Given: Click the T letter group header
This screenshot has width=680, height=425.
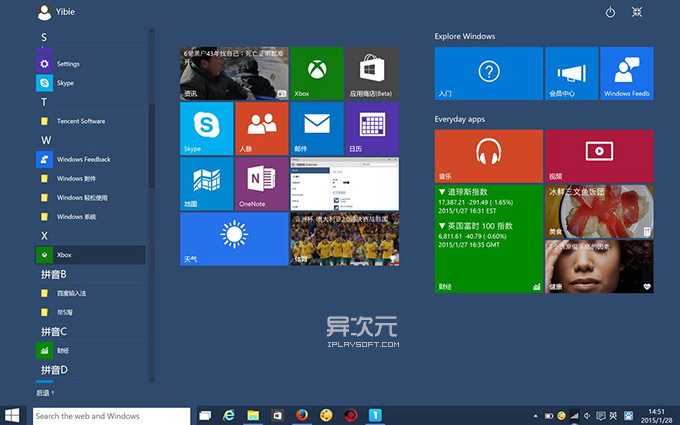Looking at the screenshot, I should pyautogui.click(x=44, y=102).
